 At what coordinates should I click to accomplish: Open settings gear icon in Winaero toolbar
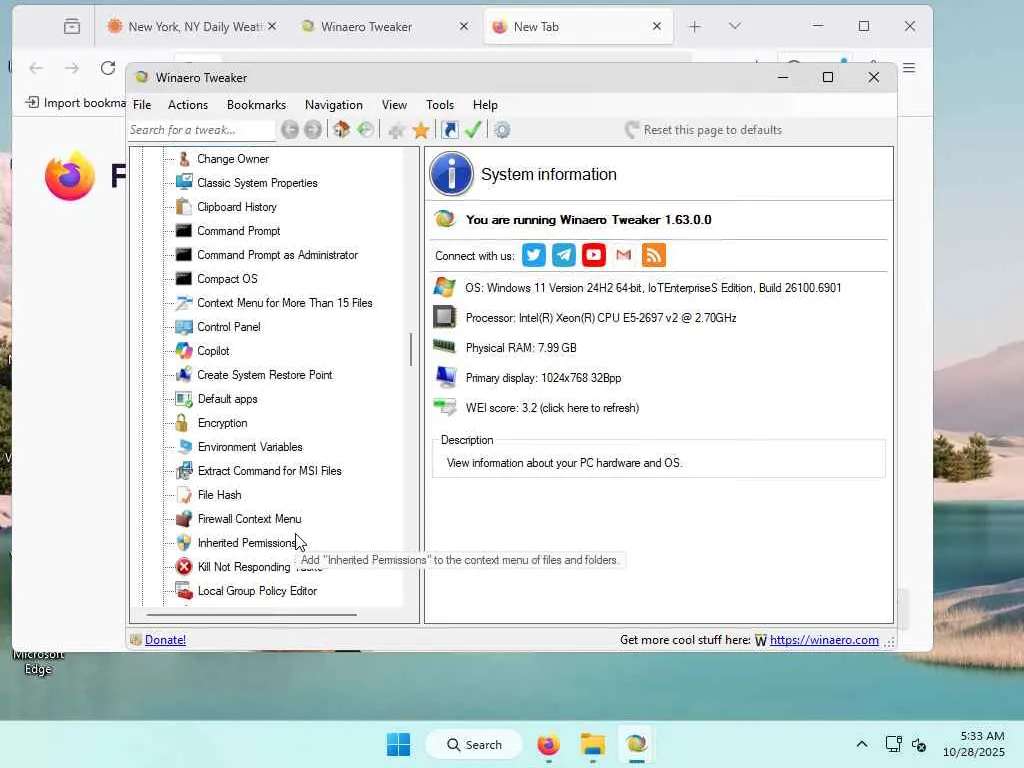click(502, 130)
